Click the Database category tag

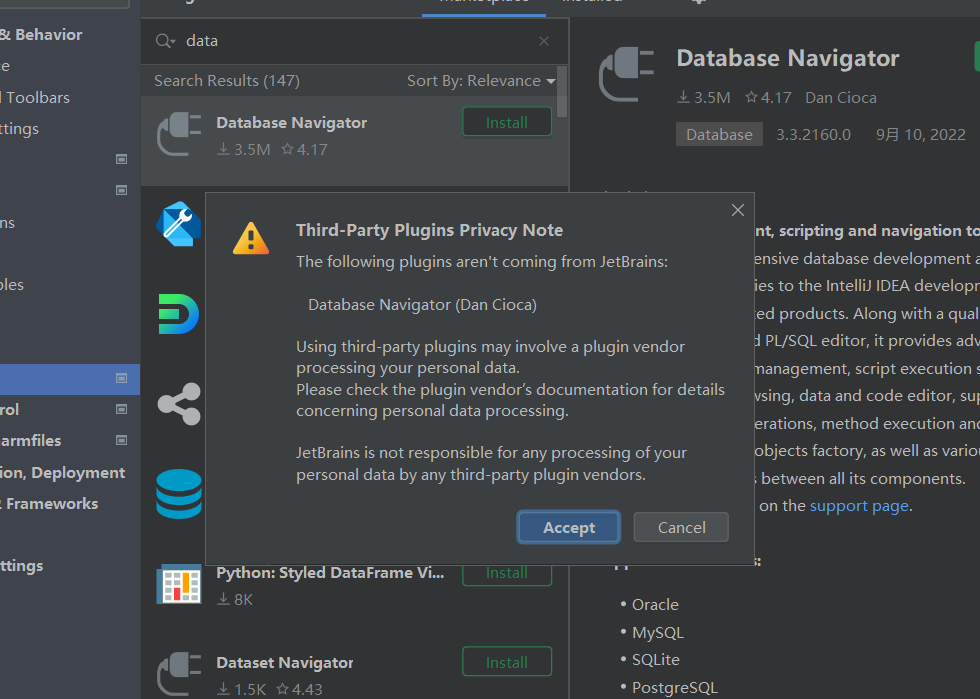pos(719,135)
